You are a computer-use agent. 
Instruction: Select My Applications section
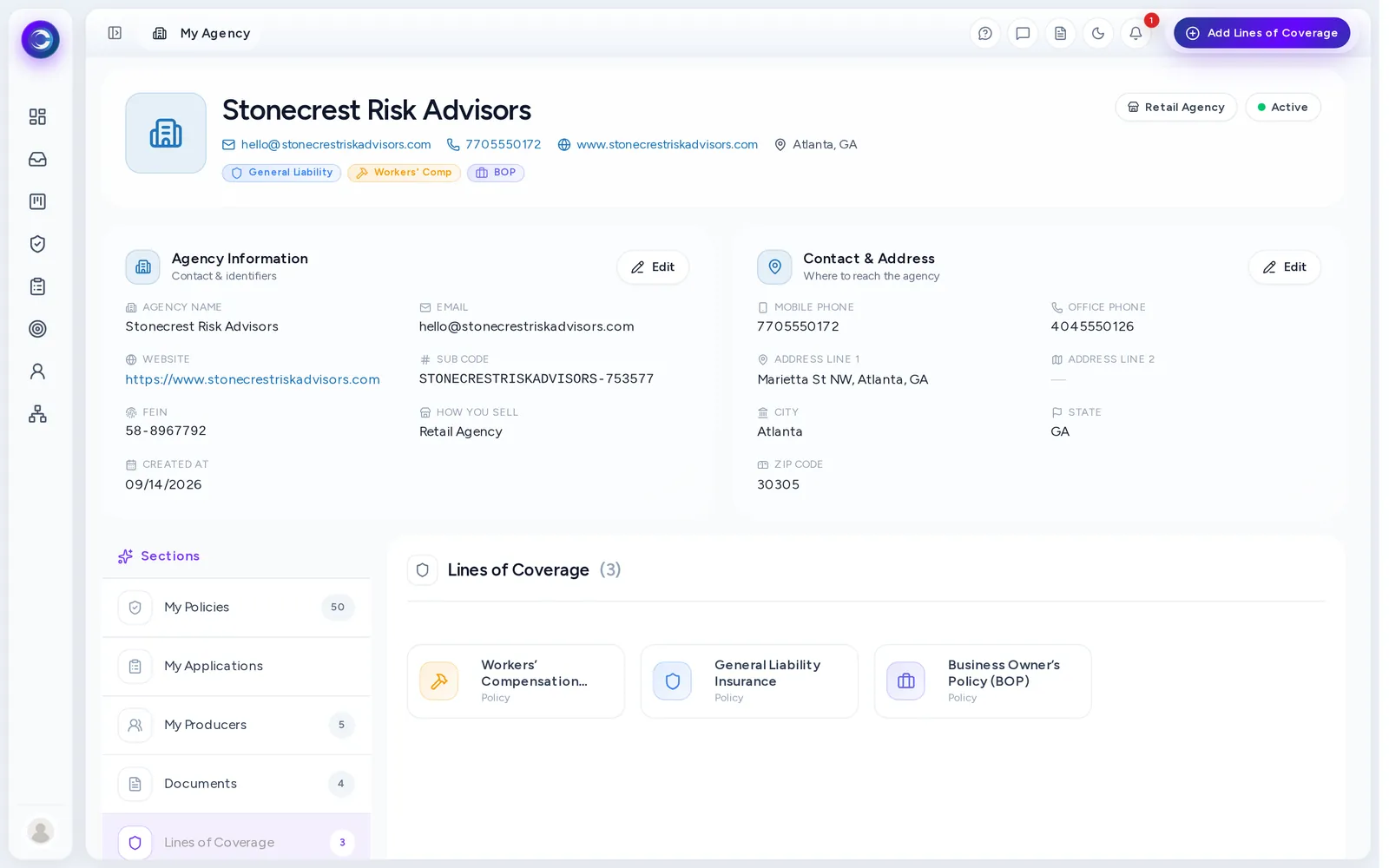(236, 667)
